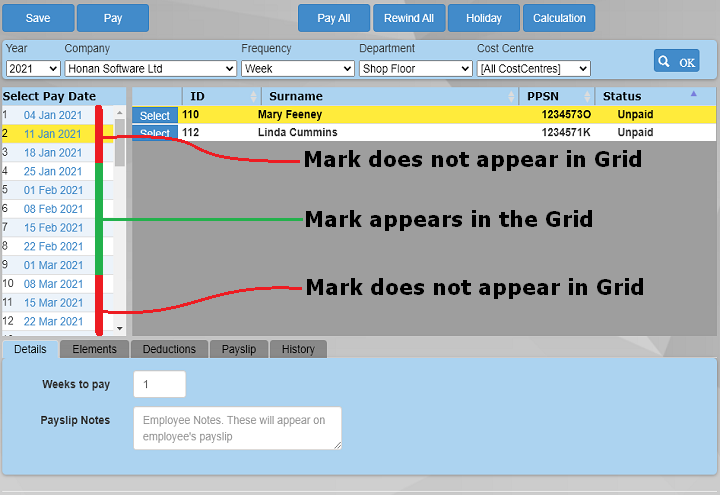Open the Frequency dropdown

(x=297, y=68)
